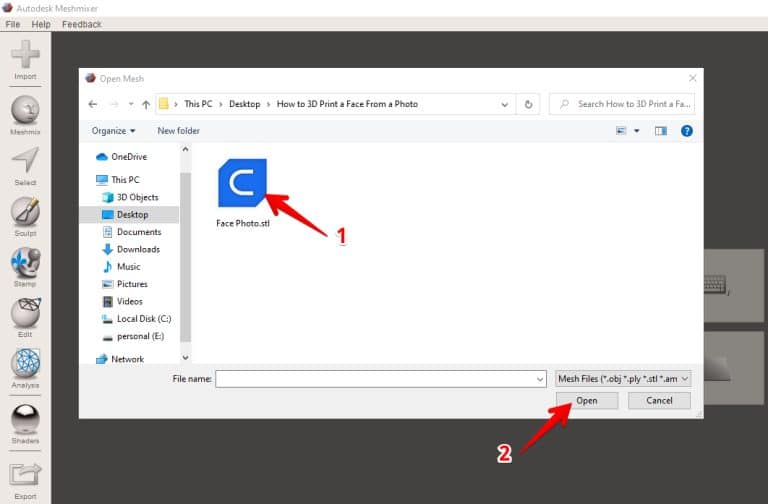Image resolution: width=768 pixels, height=504 pixels.
Task: Open the Meshmix tool
Action: click(25, 109)
